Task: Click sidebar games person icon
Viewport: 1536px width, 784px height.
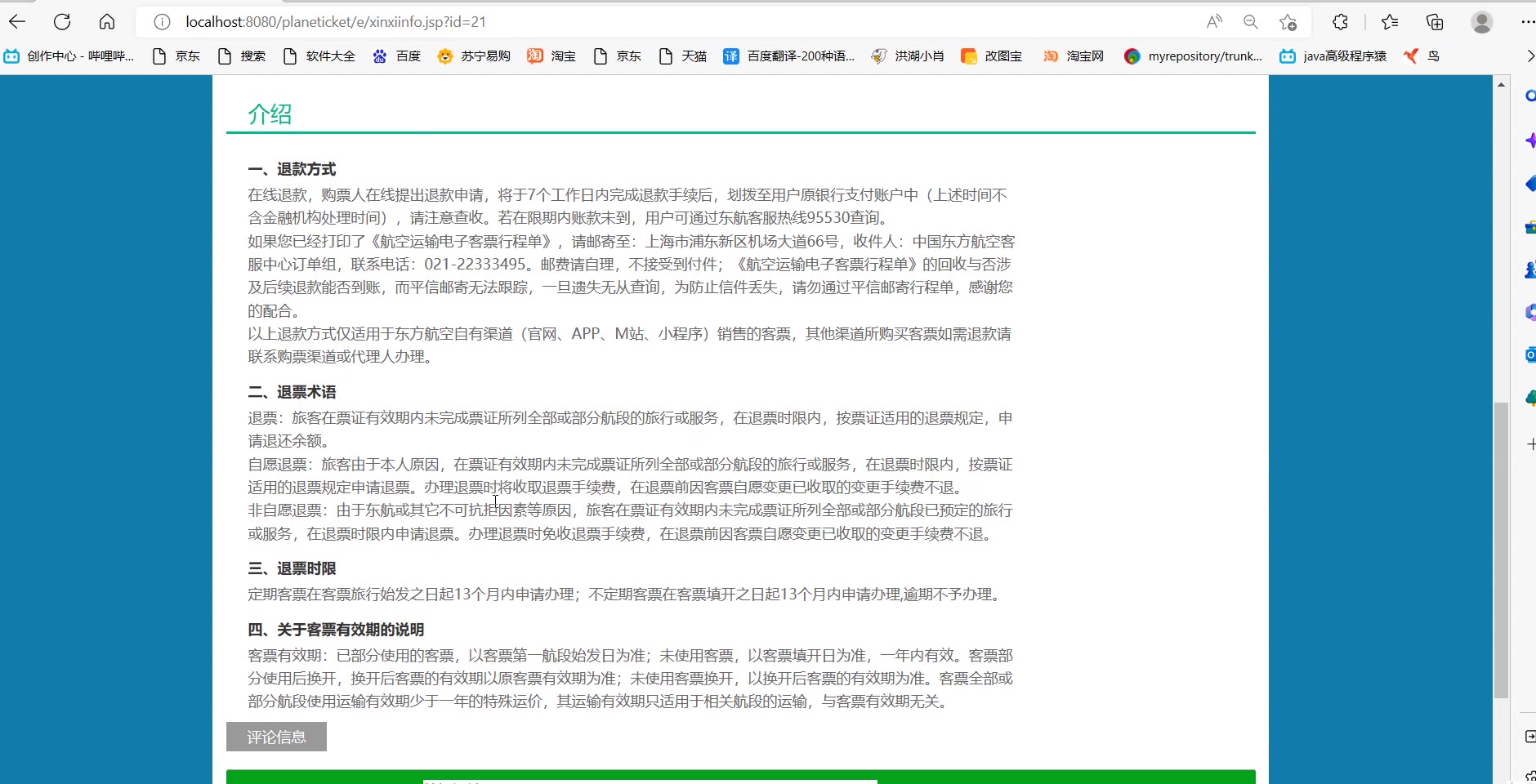Action: pyautogui.click(x=1530, y=269)
